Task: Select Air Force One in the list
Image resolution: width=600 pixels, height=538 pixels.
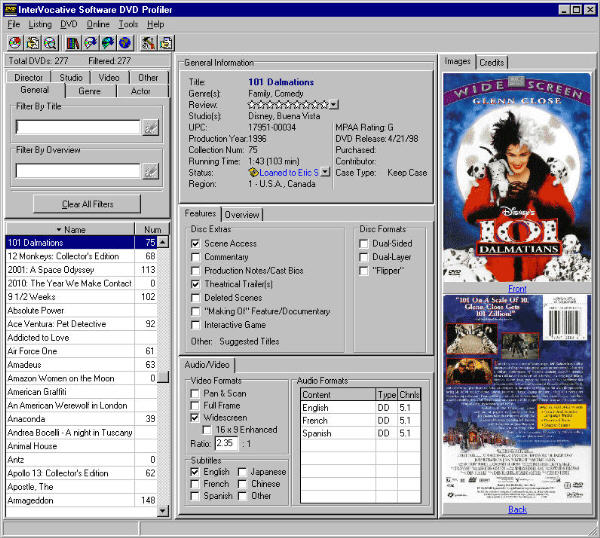Action: click(82, 351)
